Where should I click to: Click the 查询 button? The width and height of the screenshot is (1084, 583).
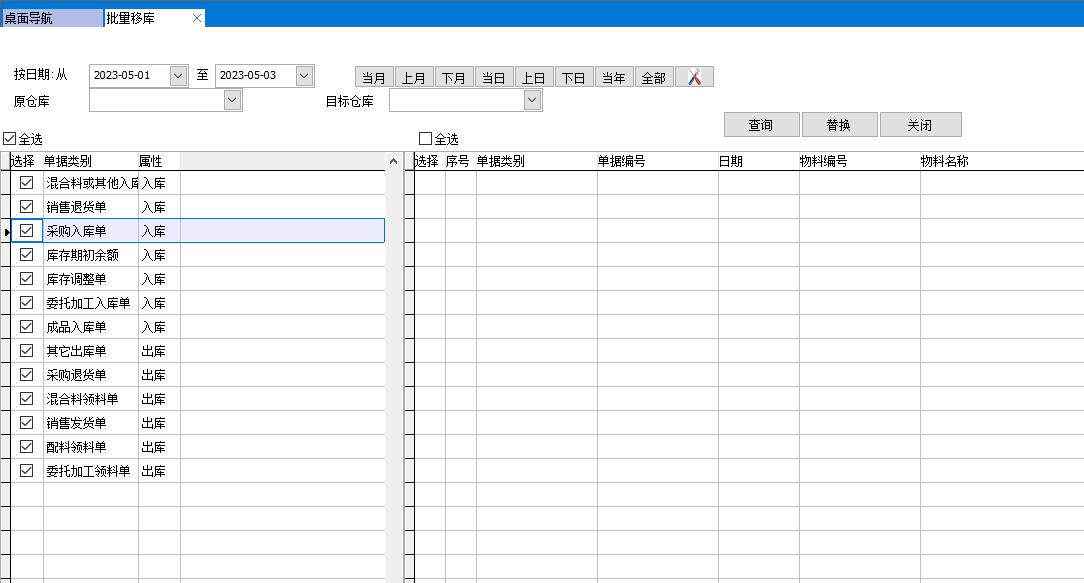761,125
